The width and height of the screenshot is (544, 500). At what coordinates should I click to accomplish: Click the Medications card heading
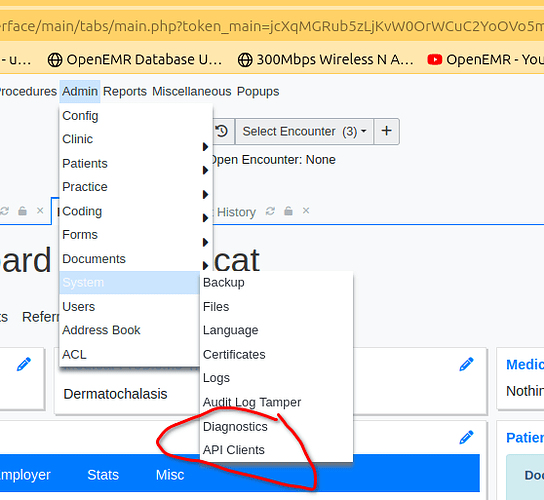pyautogui.click(x=525, y=365)
